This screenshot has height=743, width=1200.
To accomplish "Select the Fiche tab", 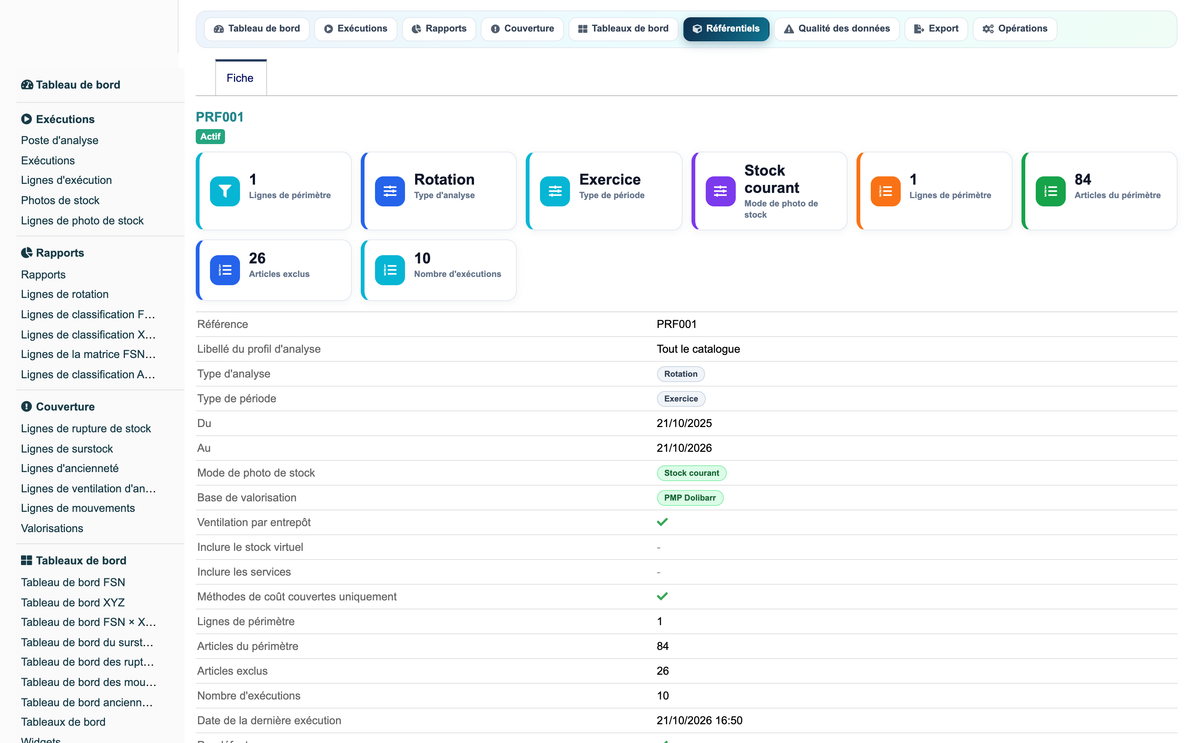I will pos(240,78).
